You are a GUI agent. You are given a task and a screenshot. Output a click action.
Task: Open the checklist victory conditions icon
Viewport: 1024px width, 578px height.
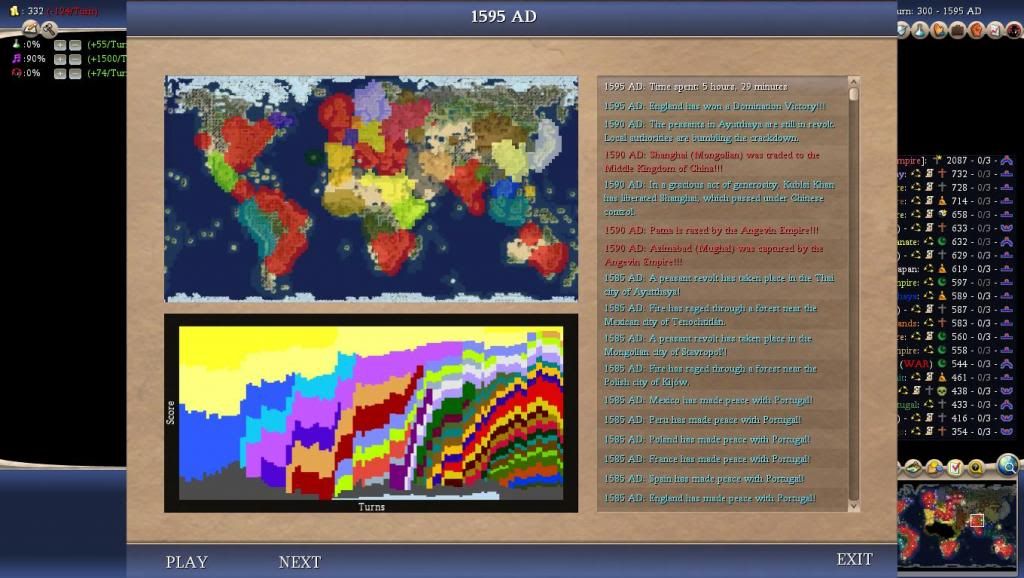pyautogui.click(x=995, y=29)
